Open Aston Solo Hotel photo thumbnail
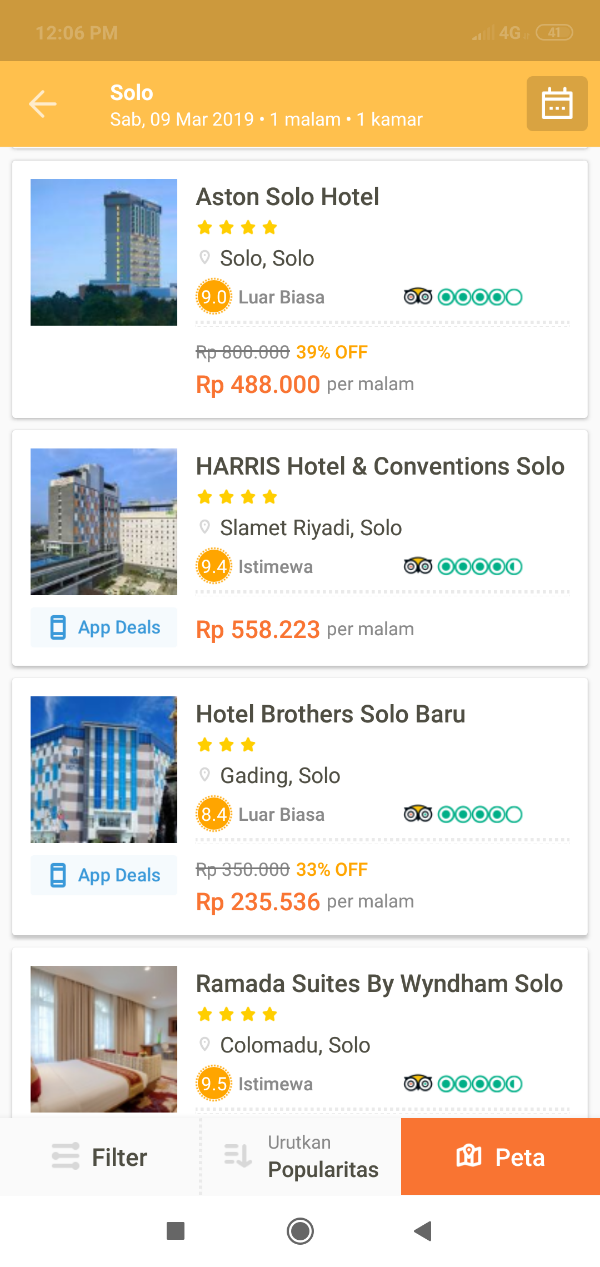 coord(104,252)
